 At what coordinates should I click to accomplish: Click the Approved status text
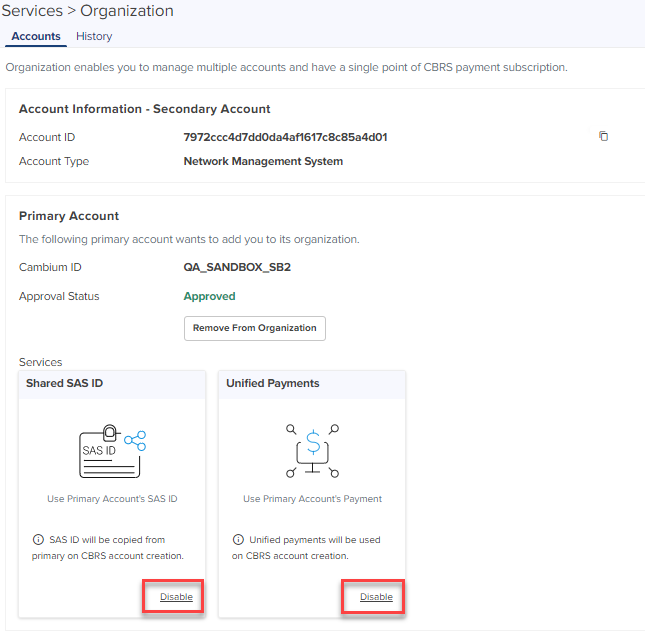209,296
